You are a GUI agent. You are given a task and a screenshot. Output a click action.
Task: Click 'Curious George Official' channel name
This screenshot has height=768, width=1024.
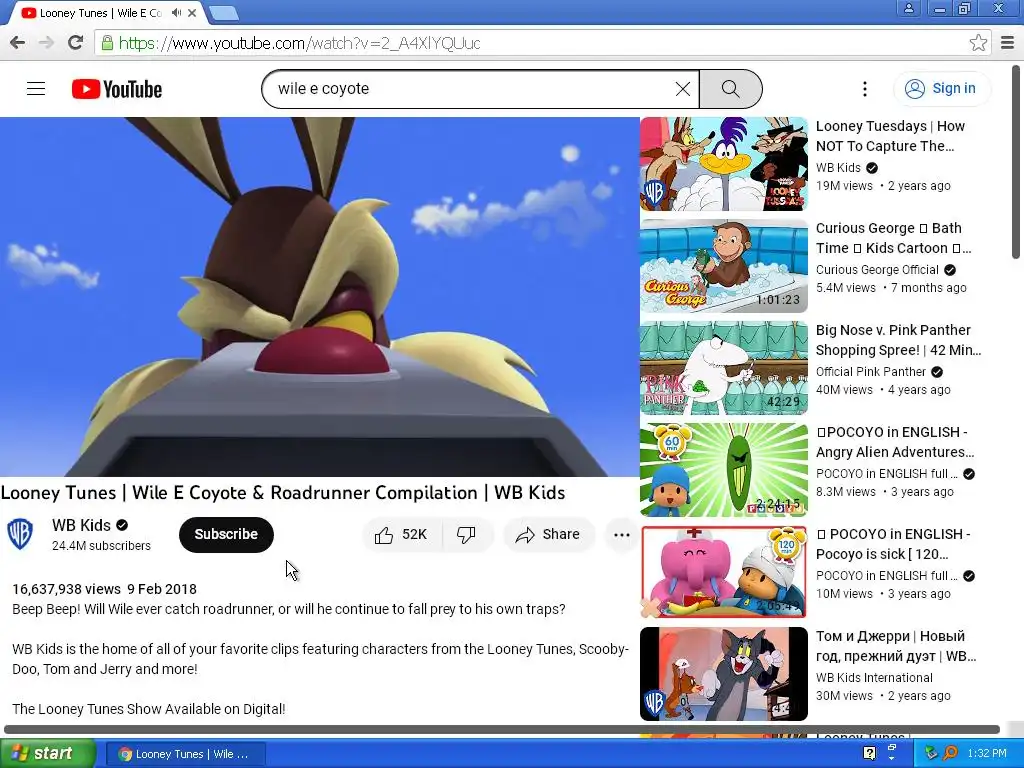pyautogui.click(x=877, y=270)
